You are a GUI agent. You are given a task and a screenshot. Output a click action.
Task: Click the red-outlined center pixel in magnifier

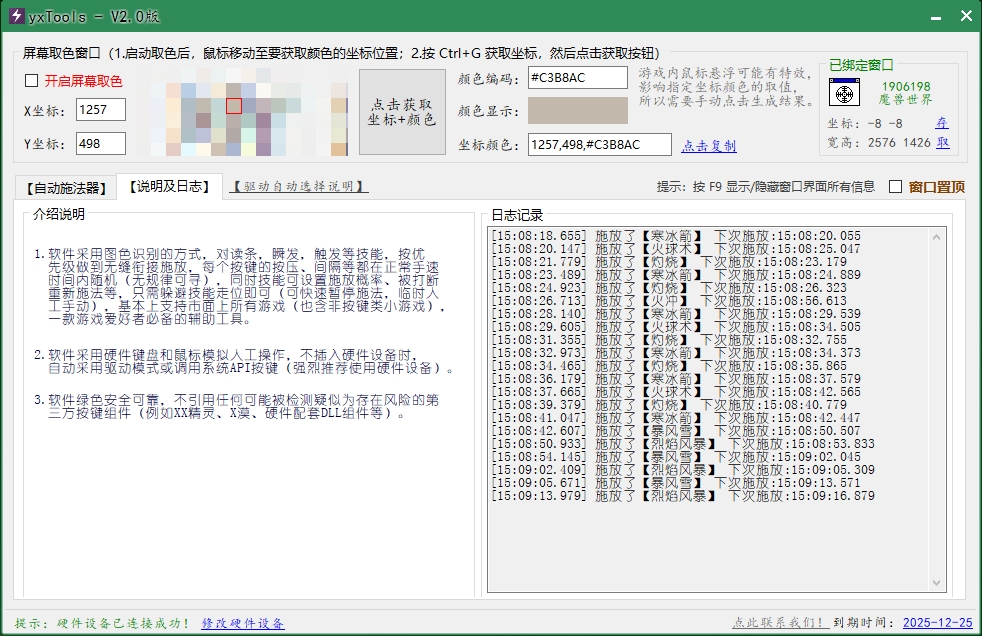[234, 106]
